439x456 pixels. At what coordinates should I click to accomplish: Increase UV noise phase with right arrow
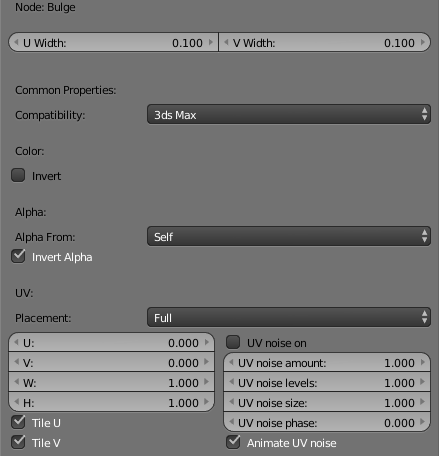pyautogui.click(x=423, y=422)
